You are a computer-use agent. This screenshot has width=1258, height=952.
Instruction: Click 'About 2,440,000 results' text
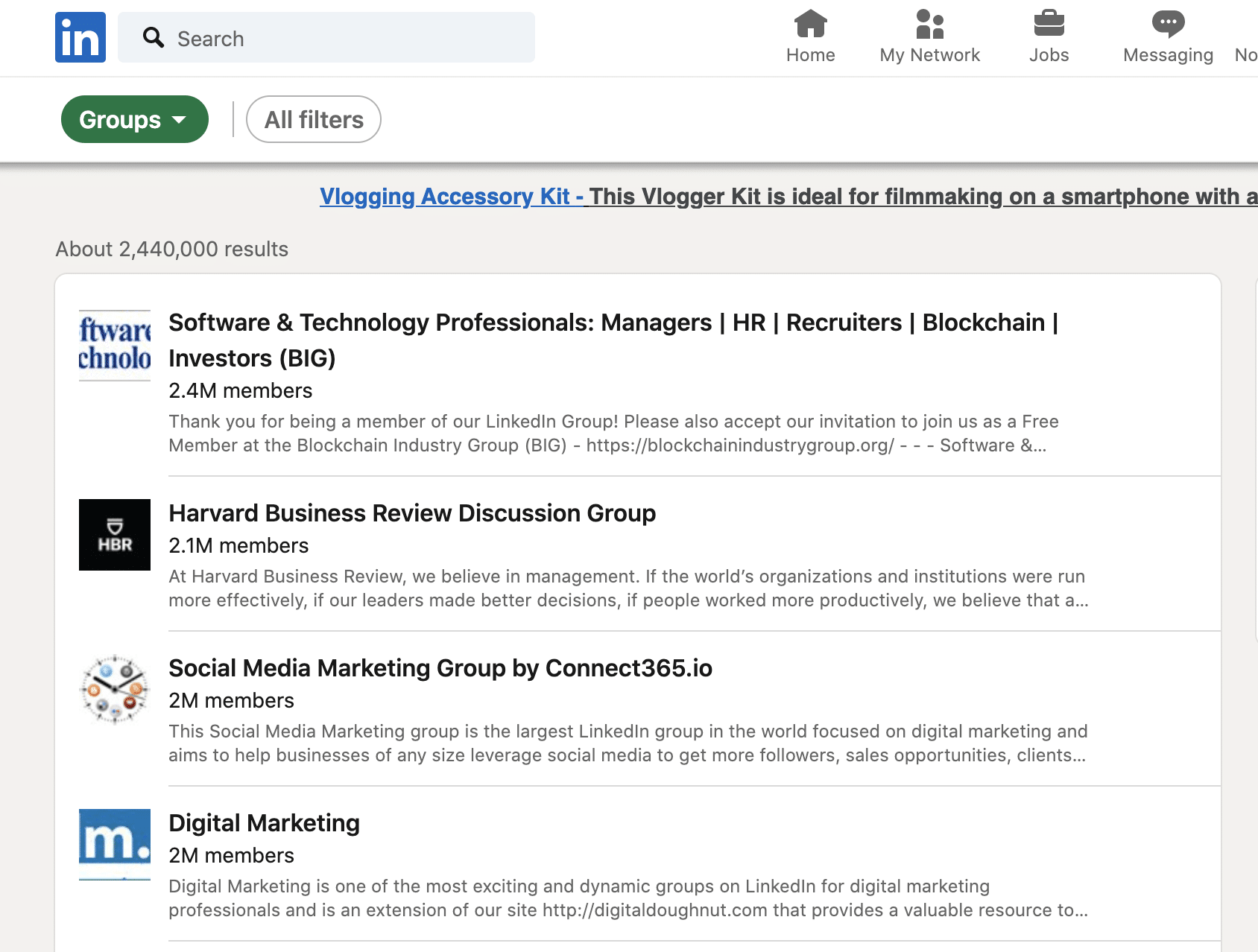[x=171, y=249]
